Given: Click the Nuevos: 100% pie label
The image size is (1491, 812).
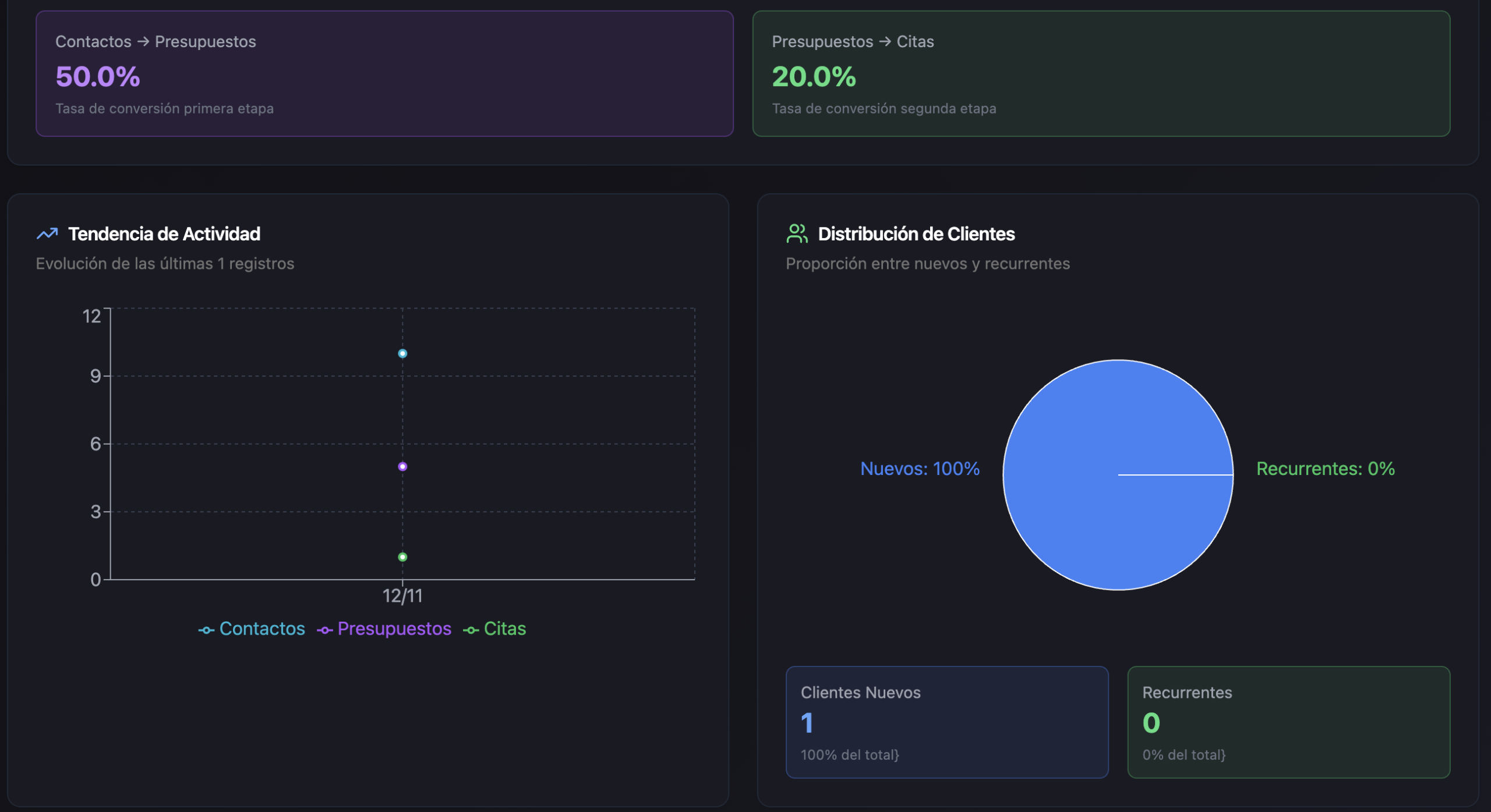Looking at the screenshot, I should (920, 469).
